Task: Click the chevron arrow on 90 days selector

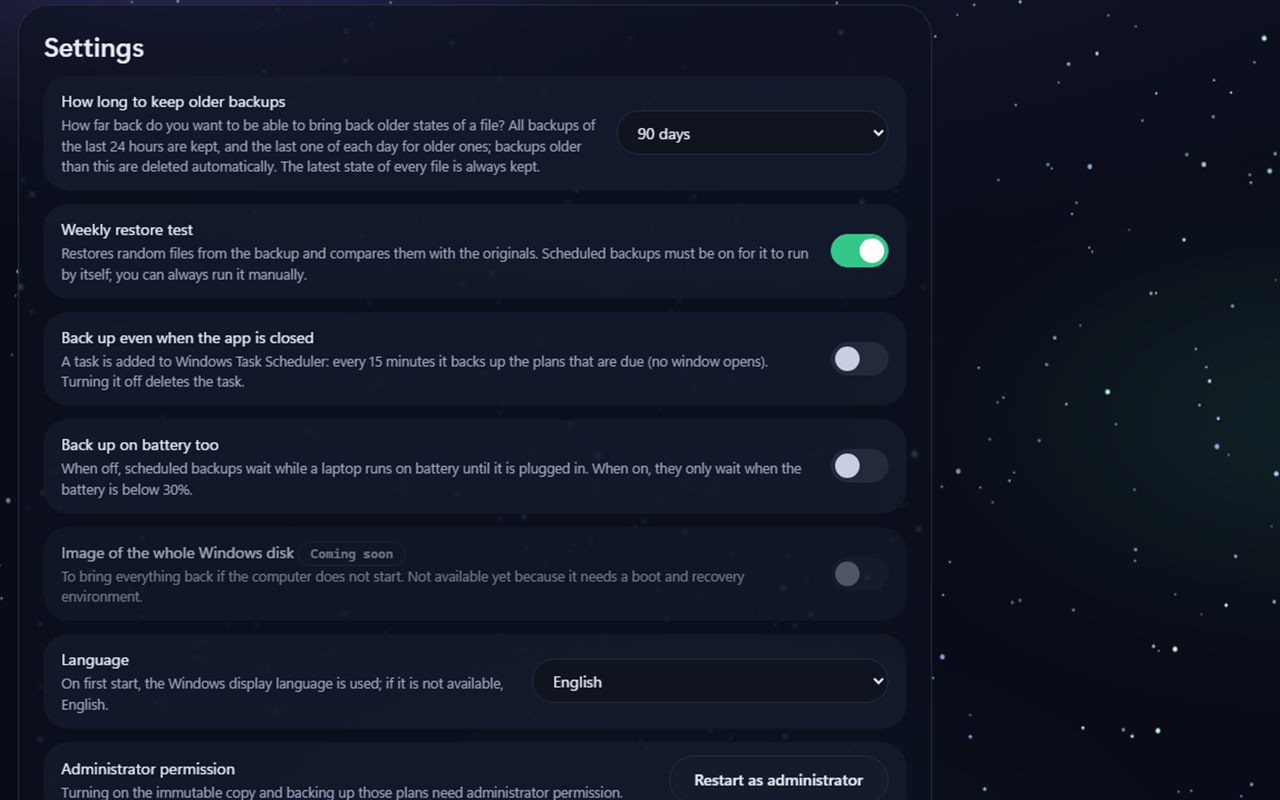Action: pyautogui.click(x=878, y=133)
